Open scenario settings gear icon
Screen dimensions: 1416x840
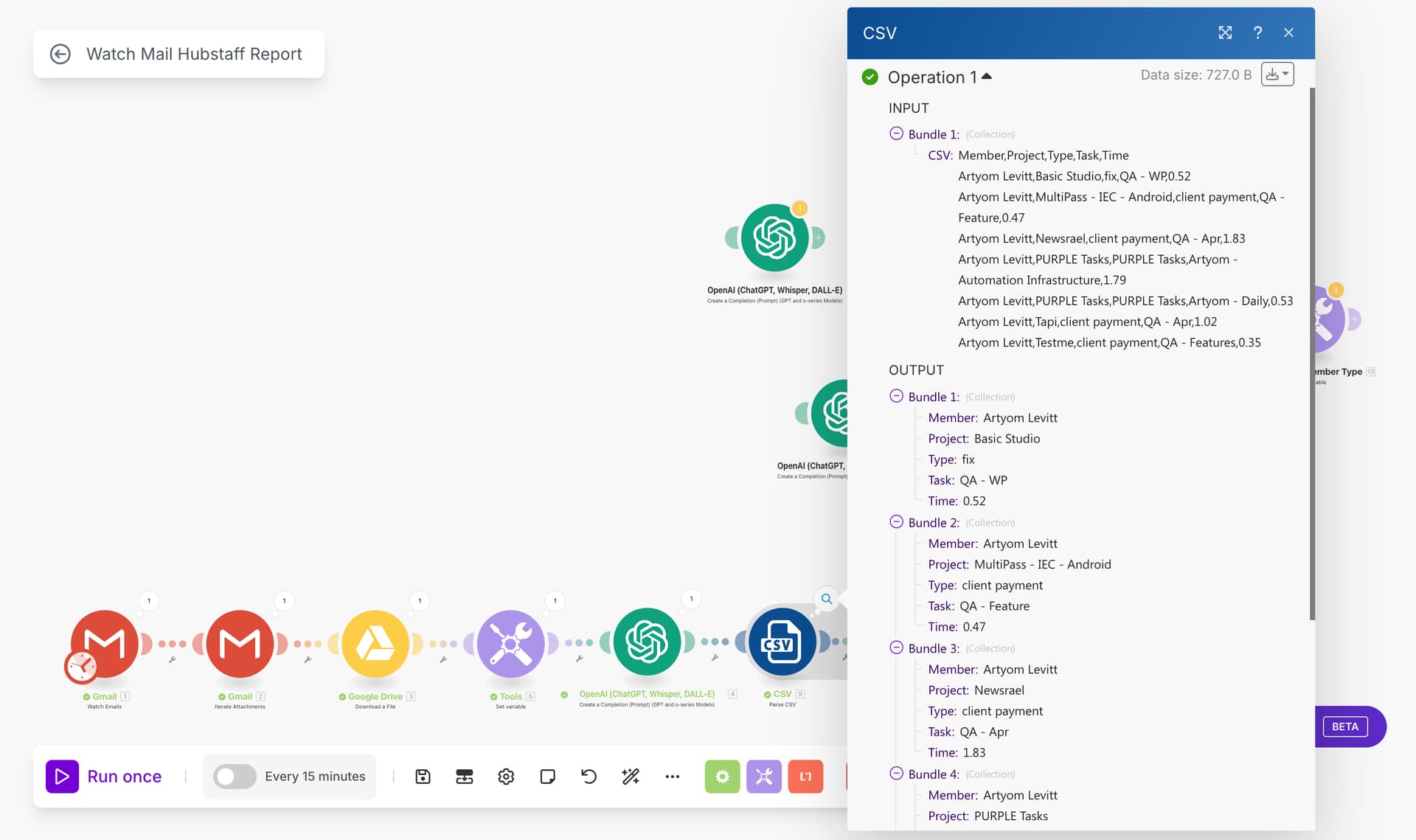(x=506, y=776)
